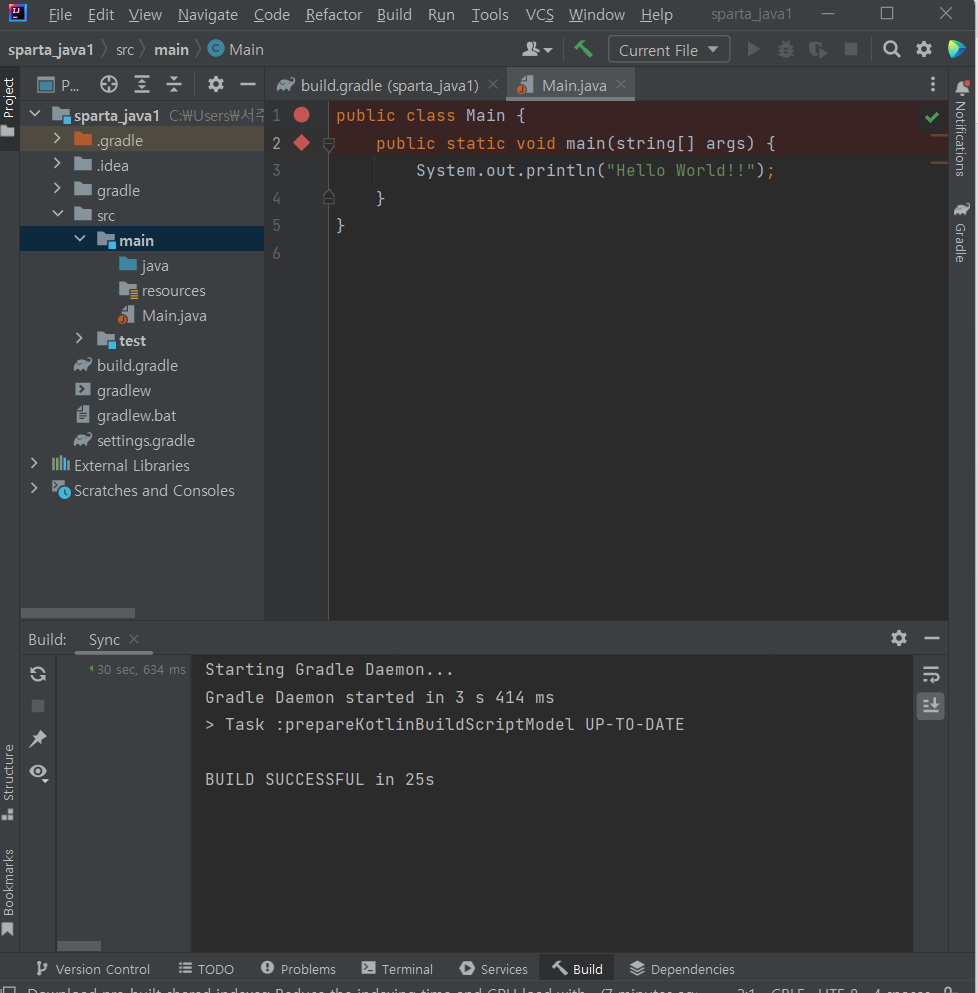Image resolution: width=978 pixels, height=993 pixels.
Task: Open the VCS menu
Action: coord(540,15)
